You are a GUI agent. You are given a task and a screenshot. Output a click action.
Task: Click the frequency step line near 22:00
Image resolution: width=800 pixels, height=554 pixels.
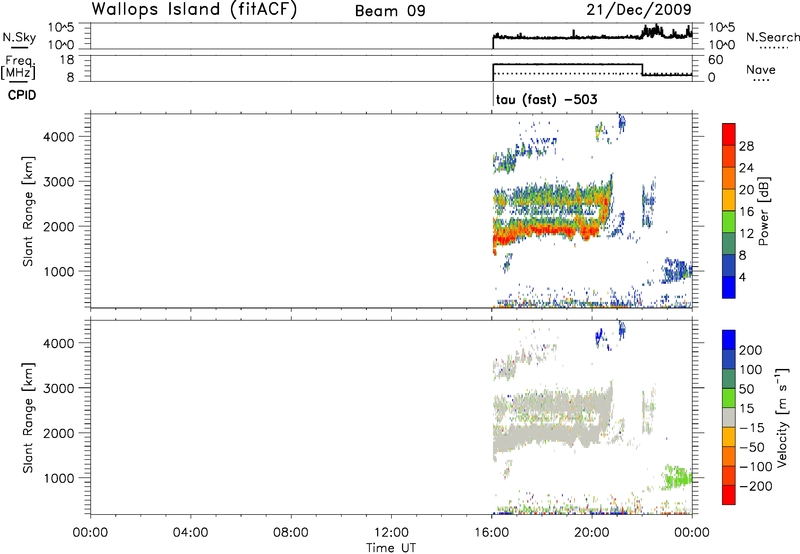[642, 69]
